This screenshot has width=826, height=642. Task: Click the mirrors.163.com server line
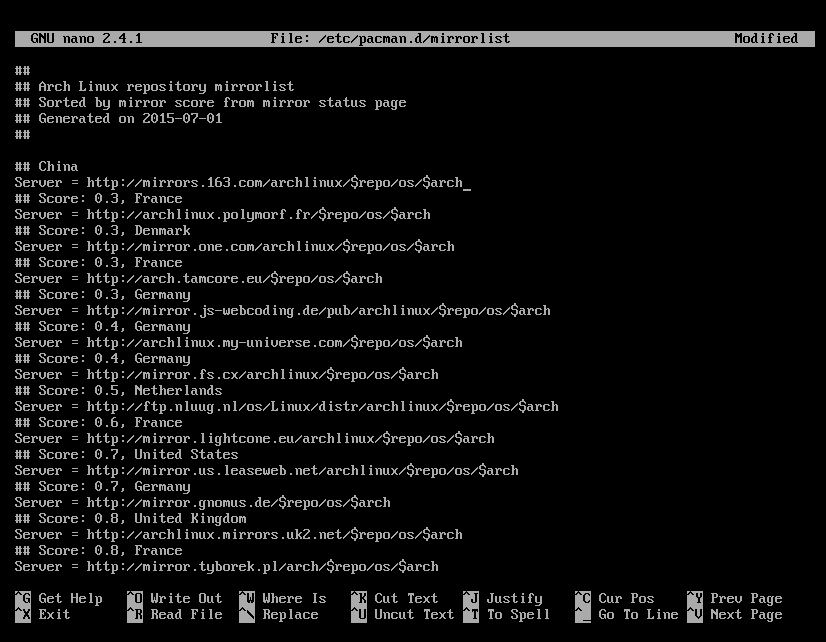click(x=239, y=183)
